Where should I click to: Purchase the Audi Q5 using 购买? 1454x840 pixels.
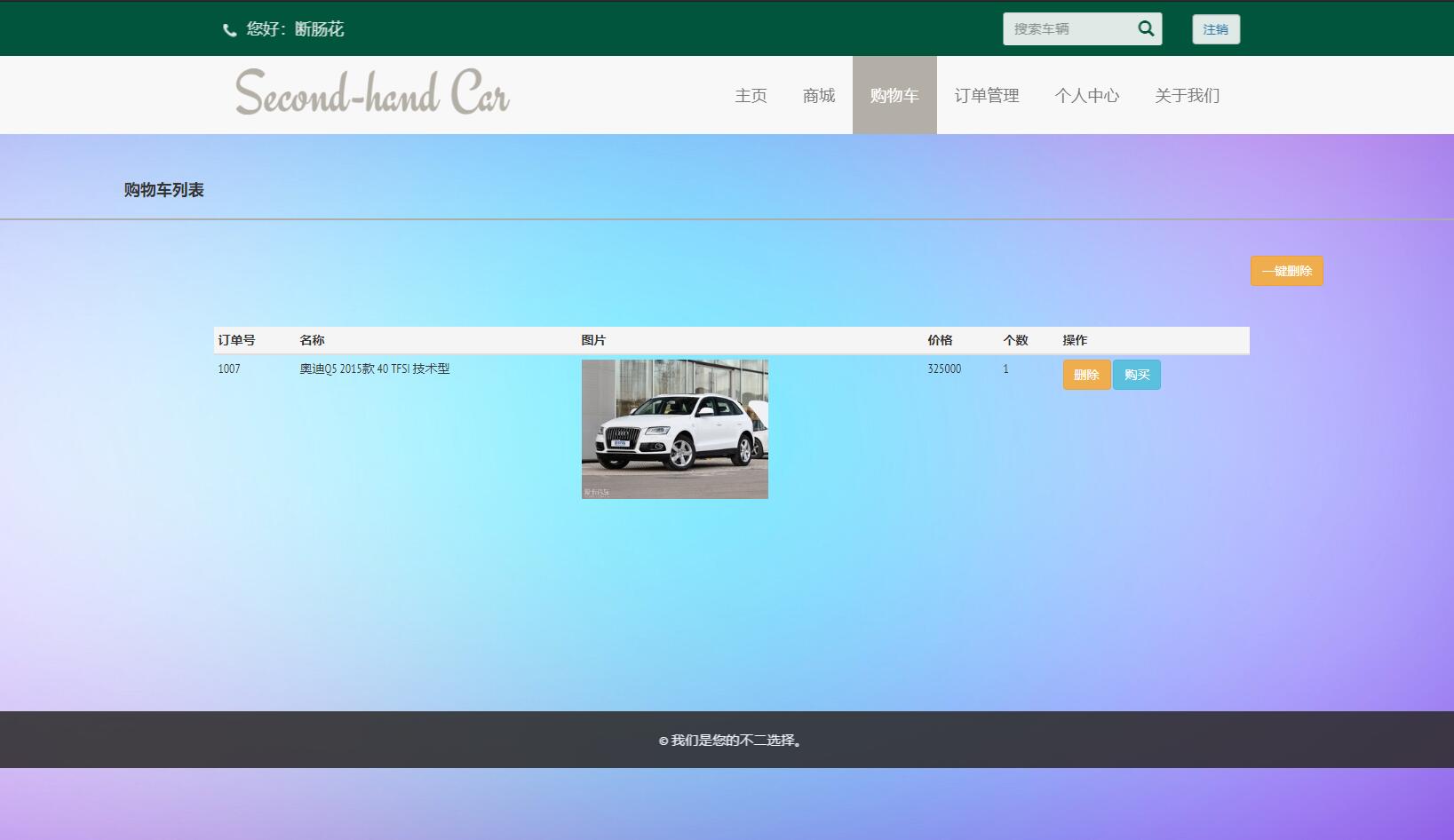coord(1137,374)
